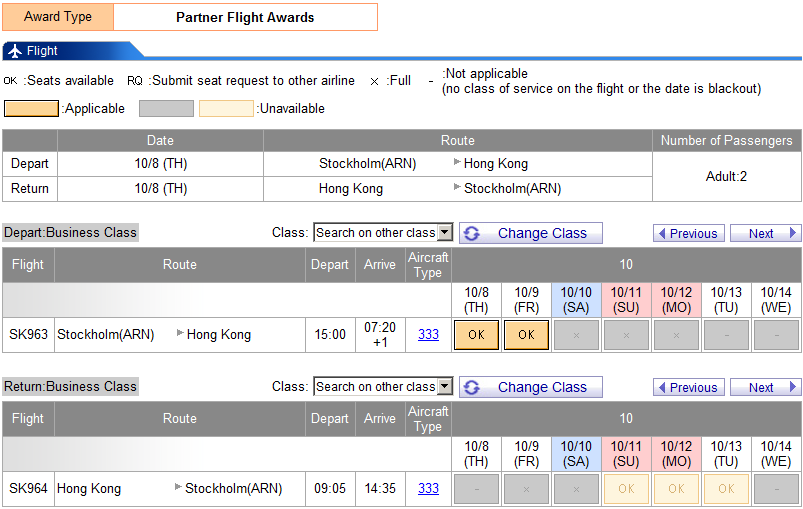This screenshot has height=509, width=803.
Task: Click the Partner Flight Awards award type
Action: [x=245, y=17]
